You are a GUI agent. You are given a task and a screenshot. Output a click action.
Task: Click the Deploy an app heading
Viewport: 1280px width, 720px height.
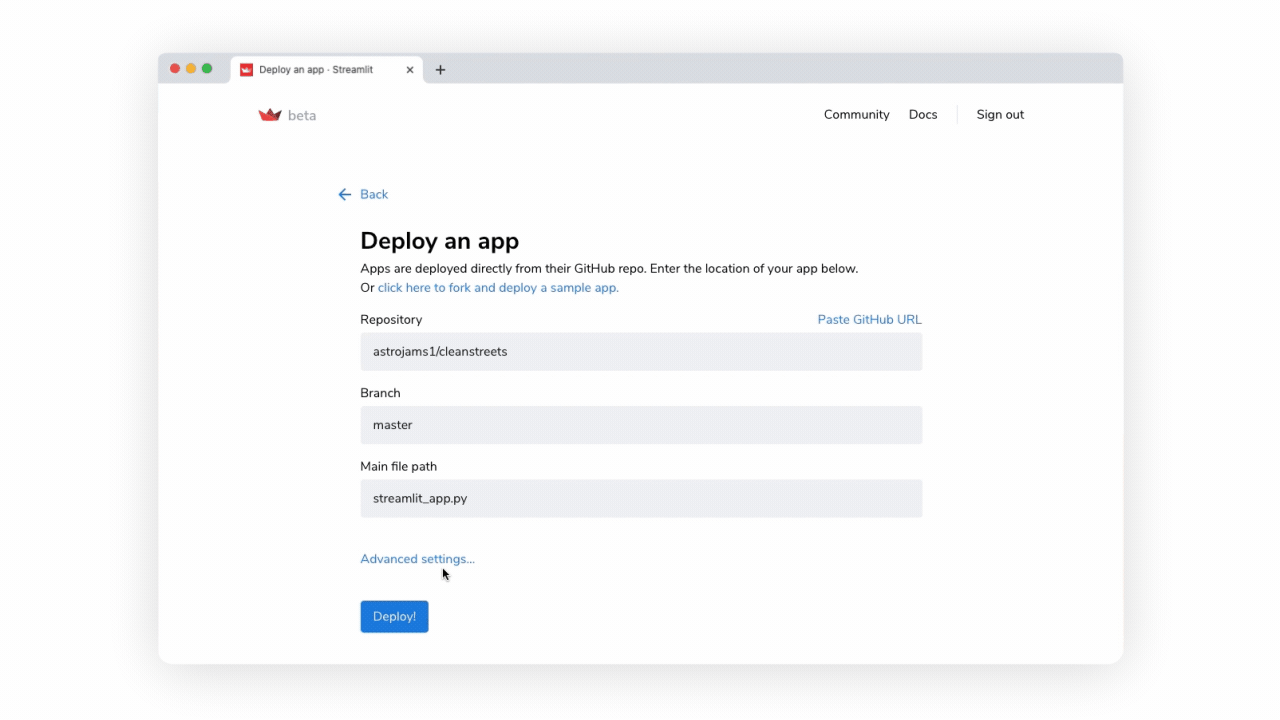coord(439,241)
